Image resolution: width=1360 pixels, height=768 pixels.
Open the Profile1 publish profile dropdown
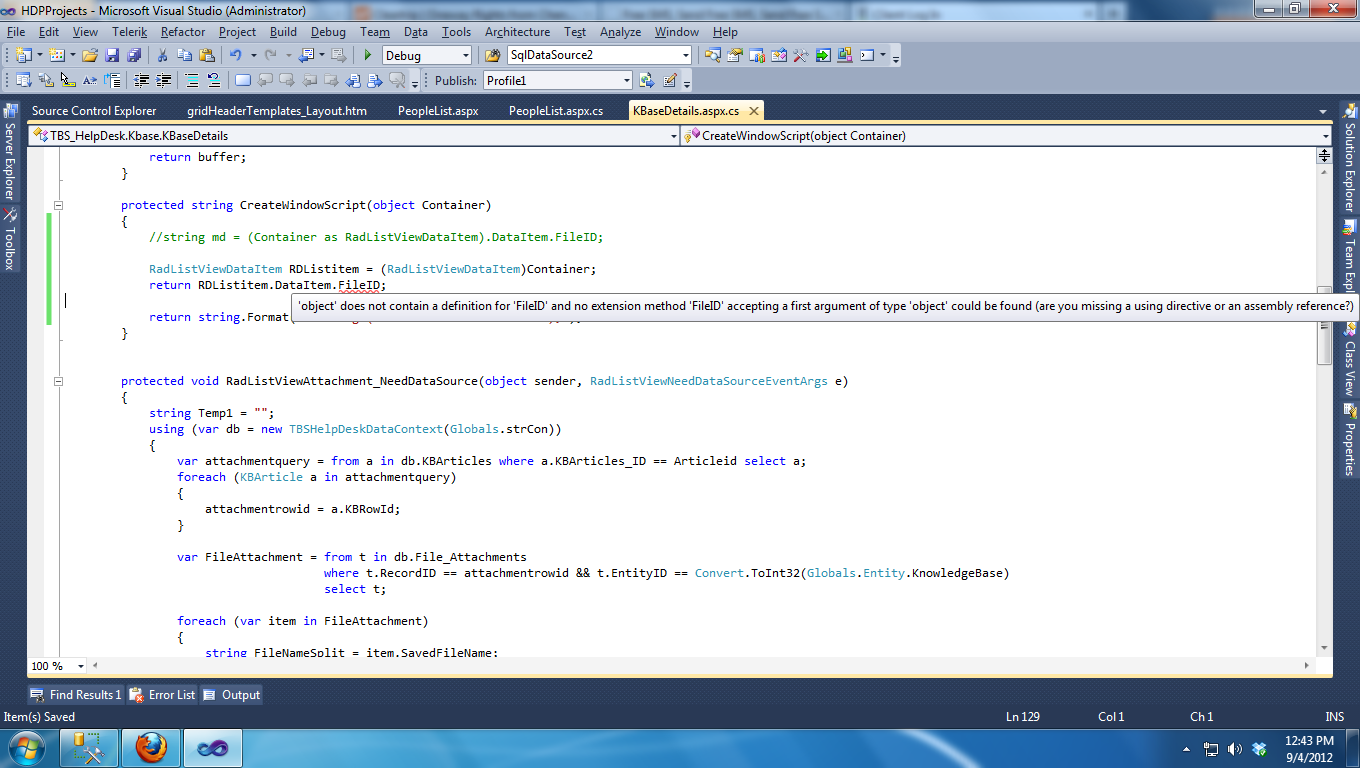pyautogui.click(x=626, y=81)
